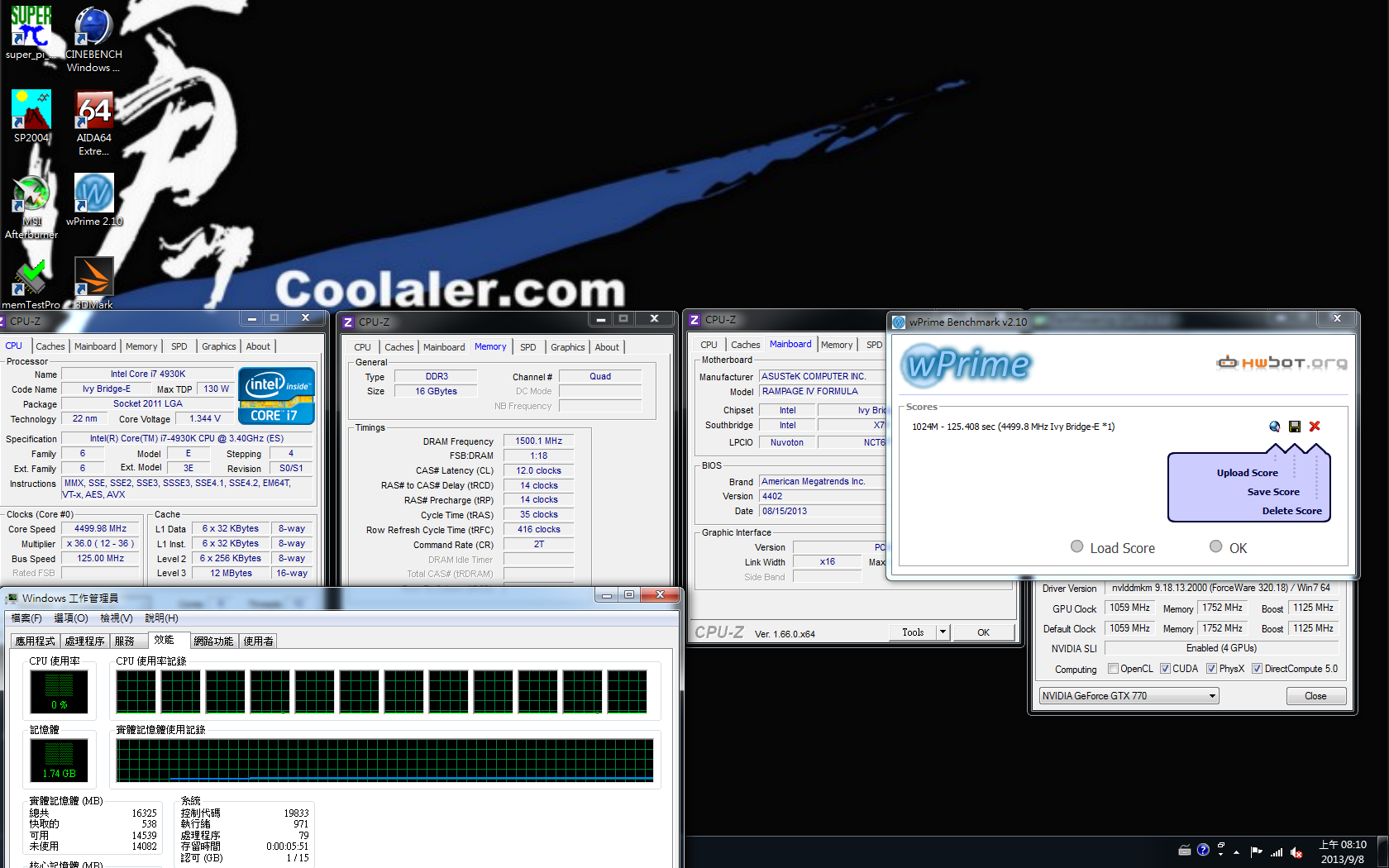The image size is (1389, 868).
Task: Click the globe upload score icon in wPrime
Action: point(1274,427)
